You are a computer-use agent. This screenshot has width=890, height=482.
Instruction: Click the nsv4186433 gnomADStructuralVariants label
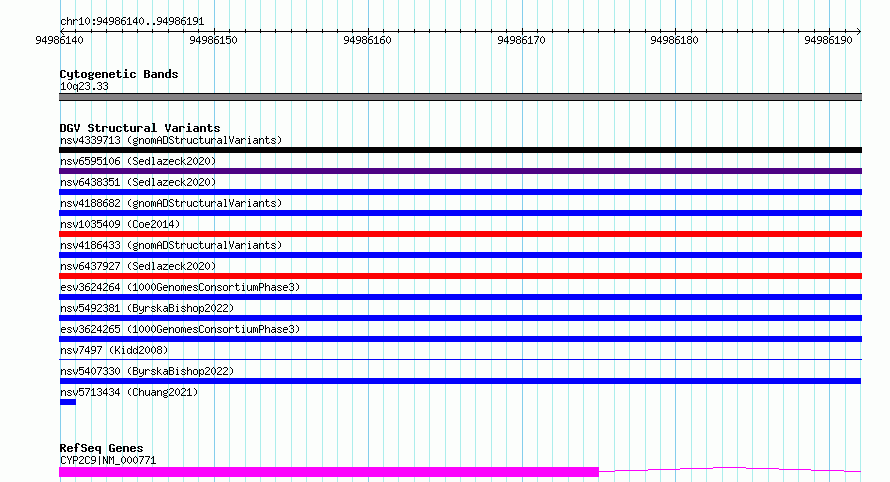[x=171, y=245]
